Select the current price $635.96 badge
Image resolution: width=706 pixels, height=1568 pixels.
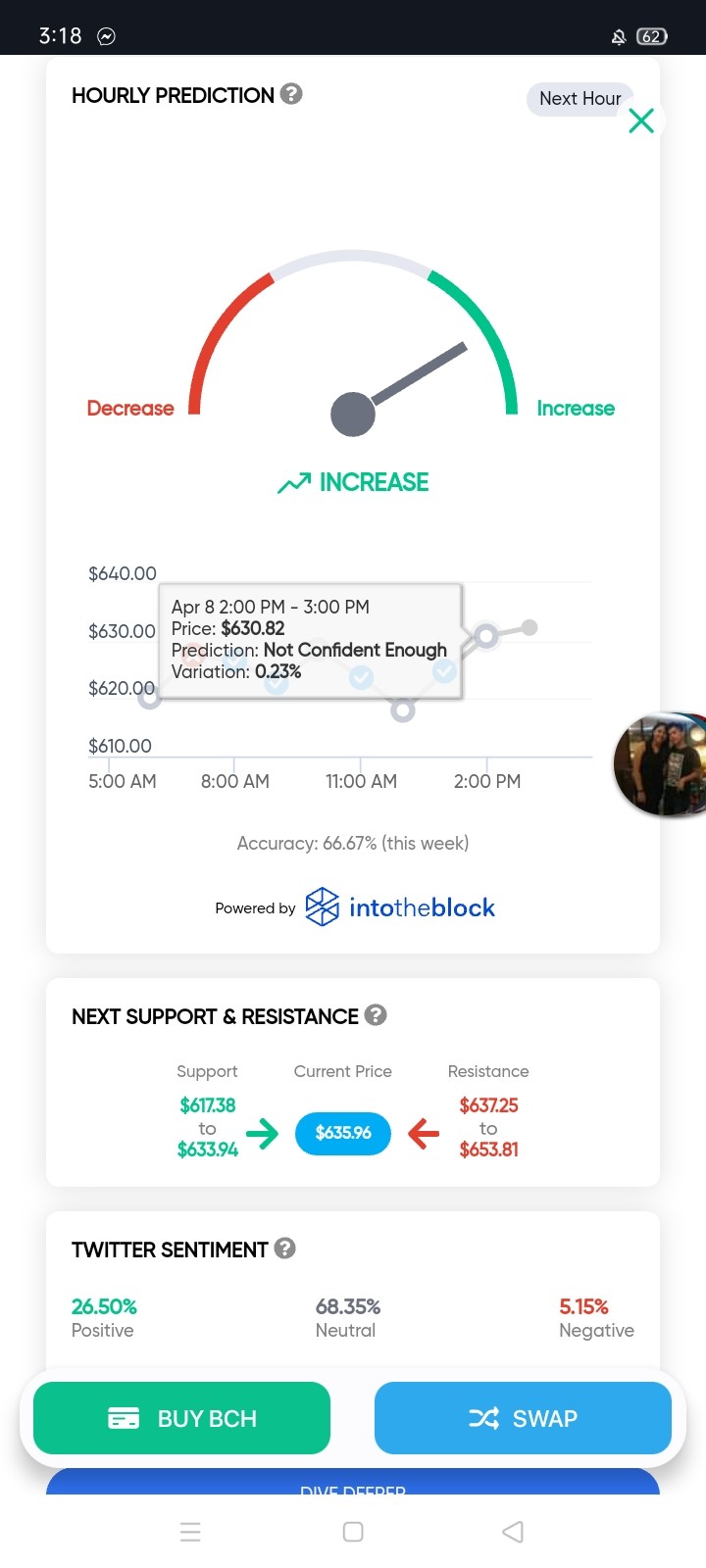pos(343,1133)
